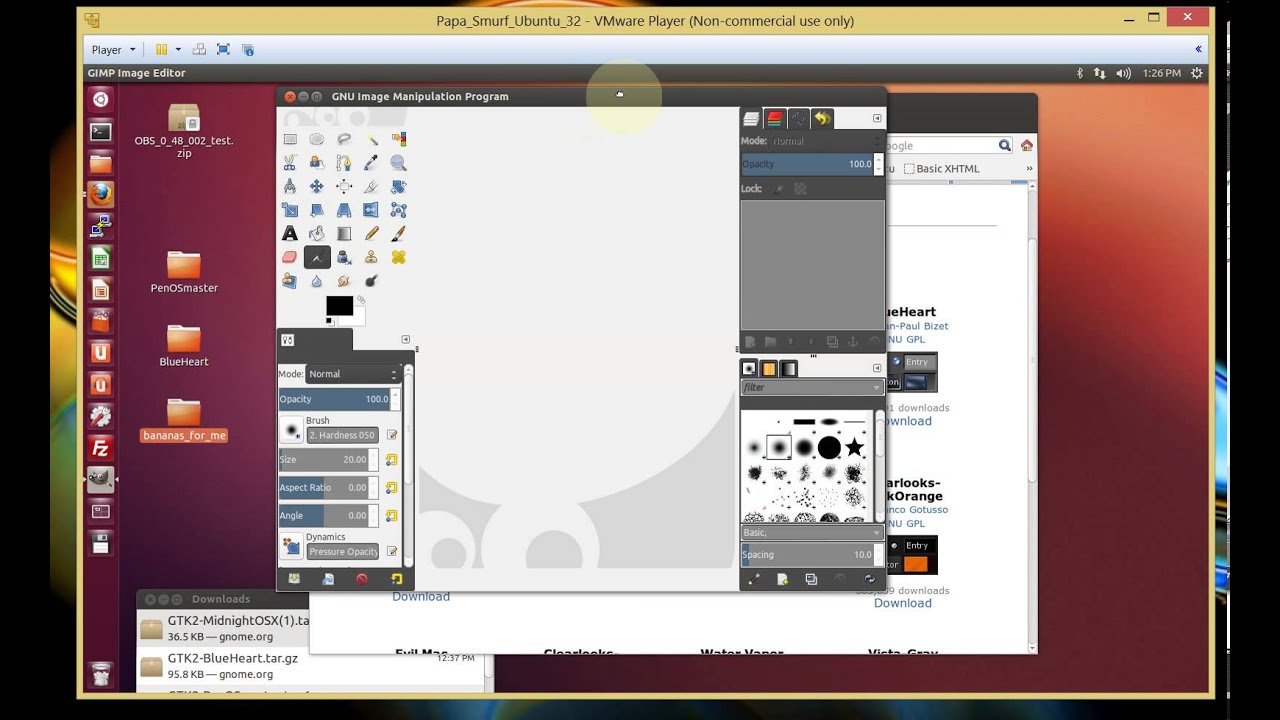Viewport: 1280px width, 720px height.
Task: Select the Alignment tool
Action: (x=344, y=186)
